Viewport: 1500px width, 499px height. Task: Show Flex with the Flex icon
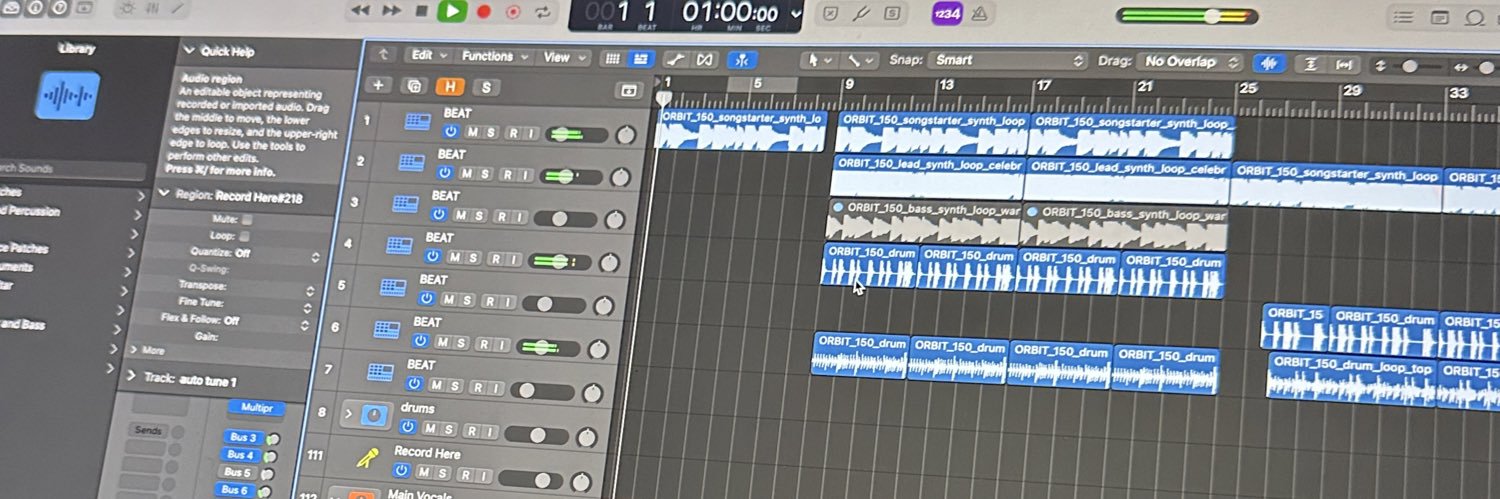[x=705, y=59]
